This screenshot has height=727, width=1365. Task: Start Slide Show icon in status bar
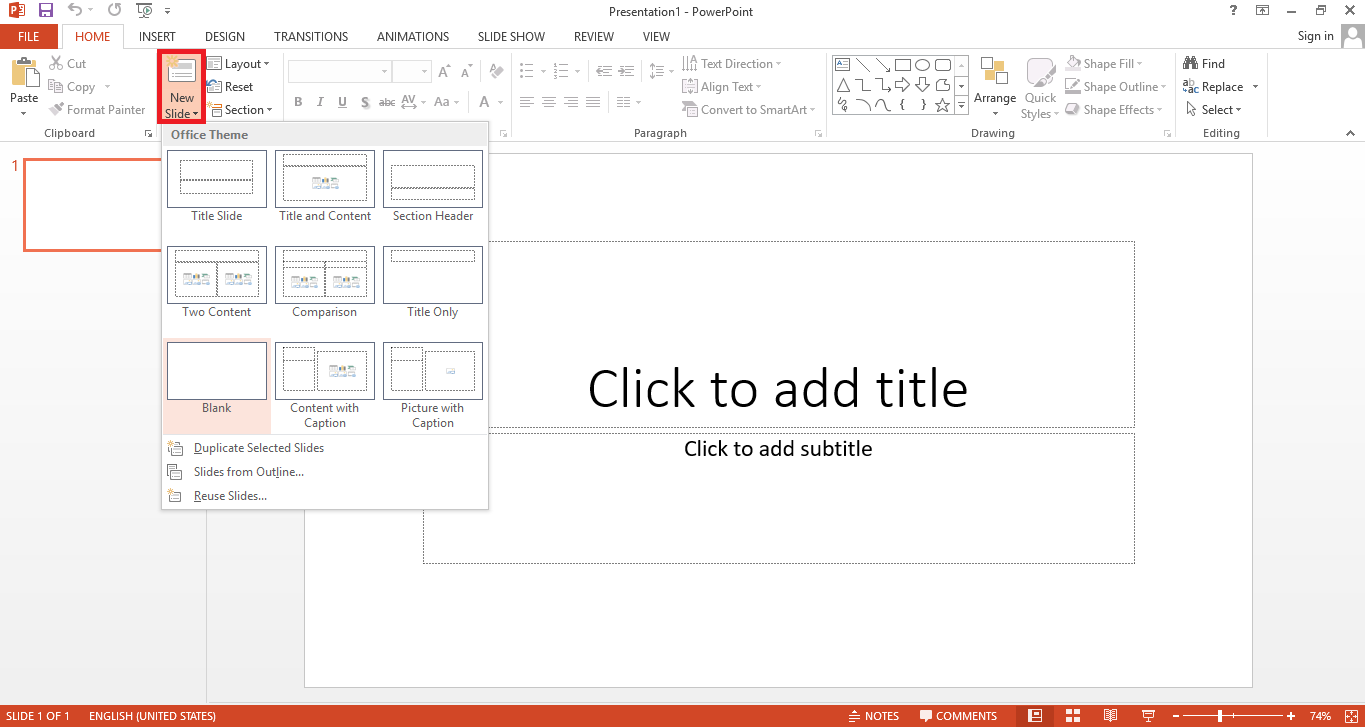click(1147, 716)
